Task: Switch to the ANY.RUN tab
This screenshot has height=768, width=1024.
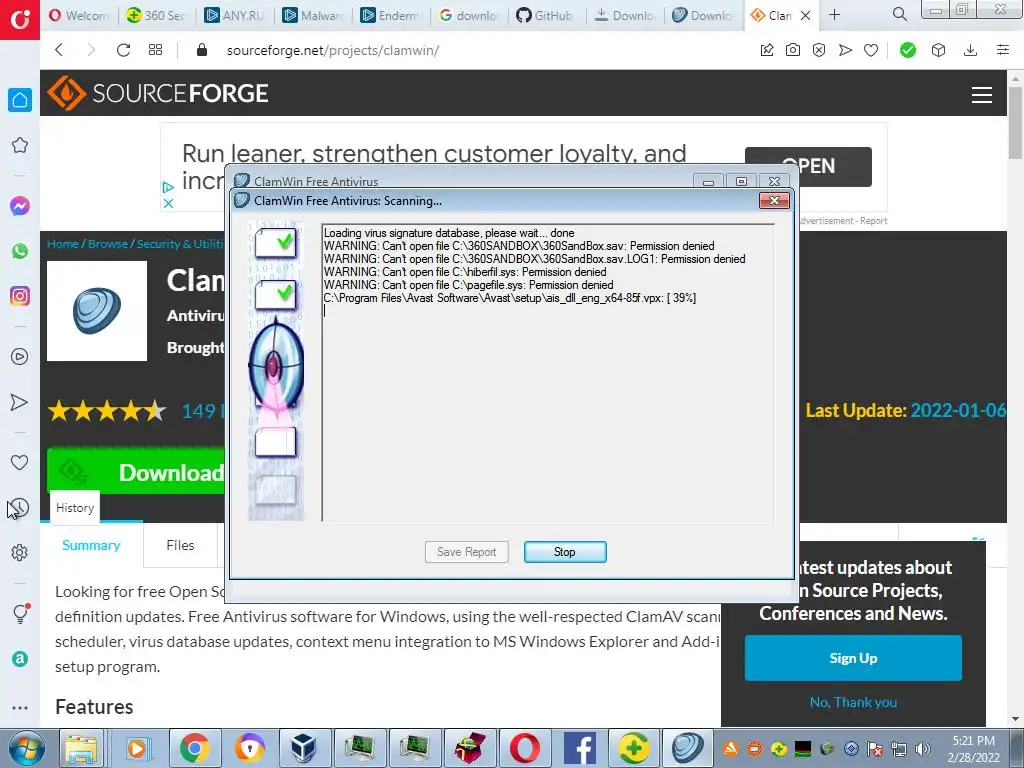Action: click(234, 15)
